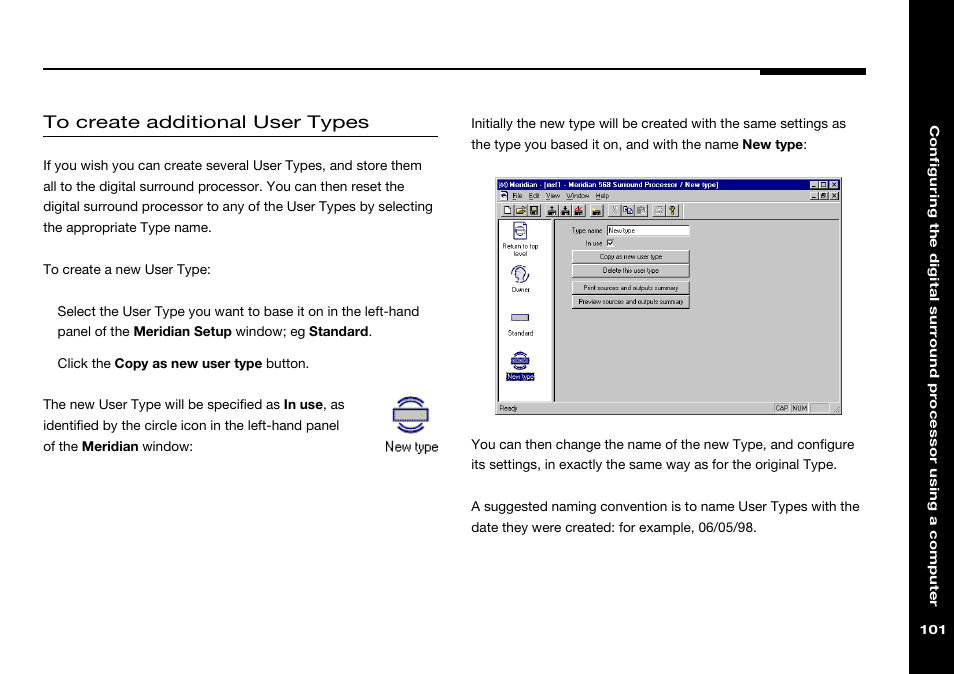Screen dimensions: 954x674
Task: Click the first processor transfer toolbar icon
Action: click(x=552, y=210)
